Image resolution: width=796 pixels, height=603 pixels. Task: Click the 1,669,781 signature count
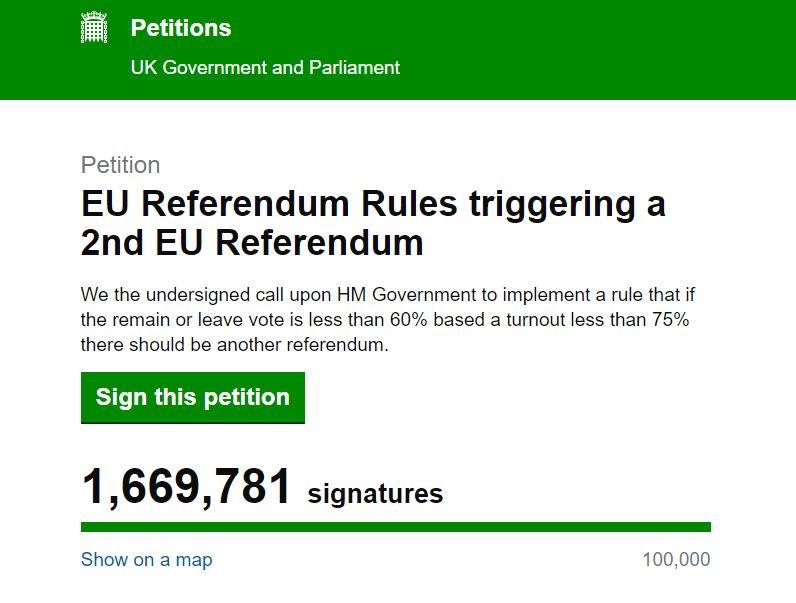point(186,487)
